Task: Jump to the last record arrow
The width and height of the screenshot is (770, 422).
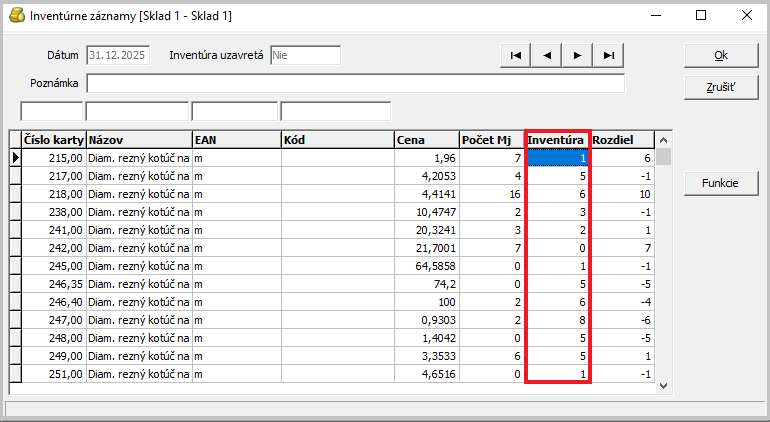Action: point(608,56)
